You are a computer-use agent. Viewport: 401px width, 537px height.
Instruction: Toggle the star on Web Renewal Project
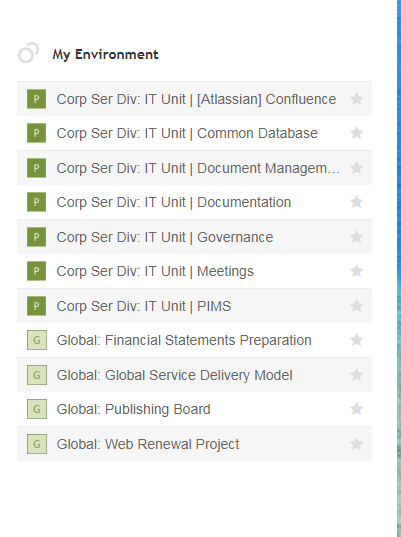(x=356, y=444)
